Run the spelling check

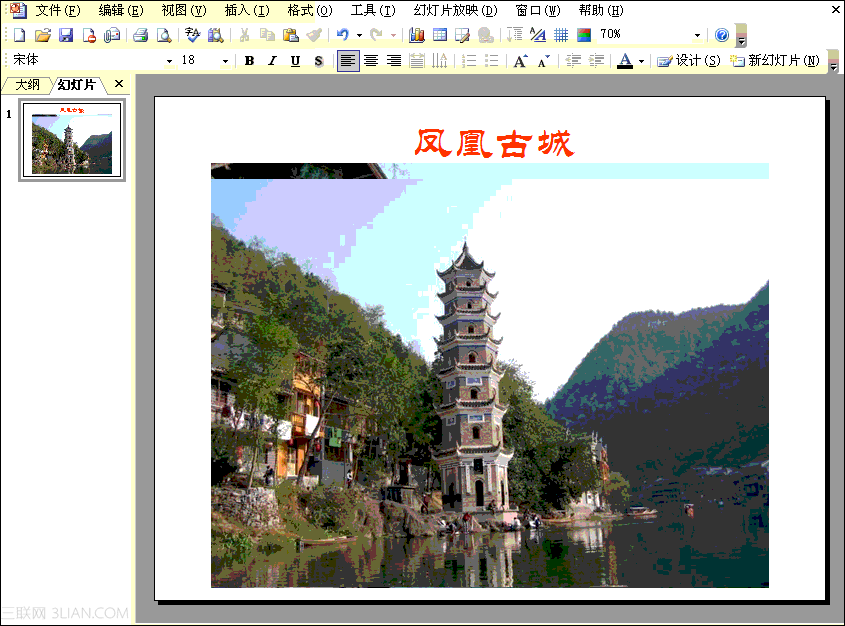[x=192, y=33]
